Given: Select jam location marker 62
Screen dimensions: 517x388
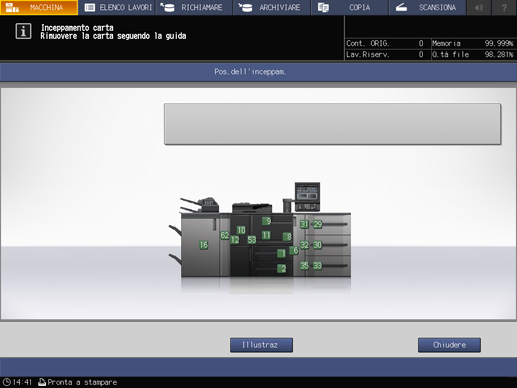Looking at the screenshot, I should (x=225, y=235).
